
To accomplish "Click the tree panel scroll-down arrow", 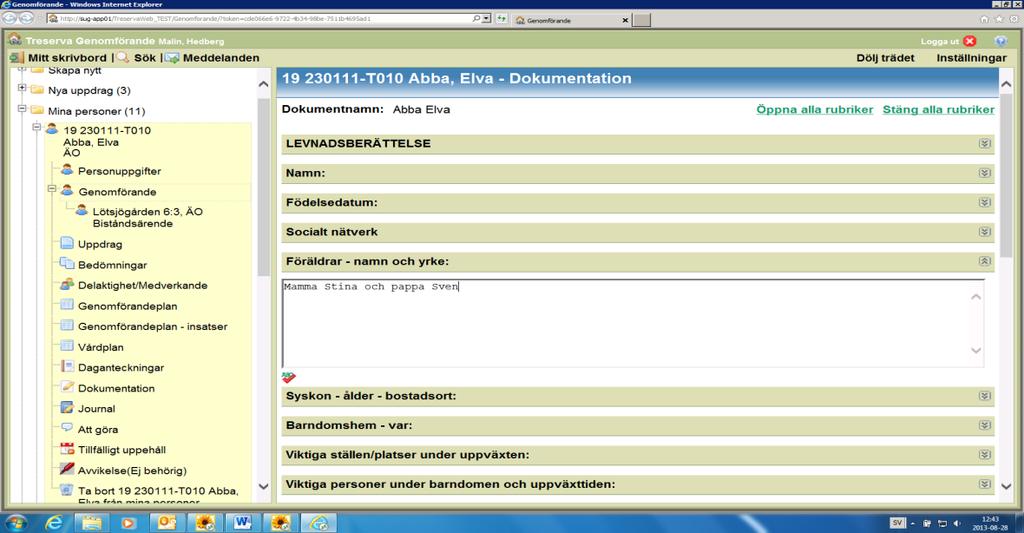I will click(263, 487).
